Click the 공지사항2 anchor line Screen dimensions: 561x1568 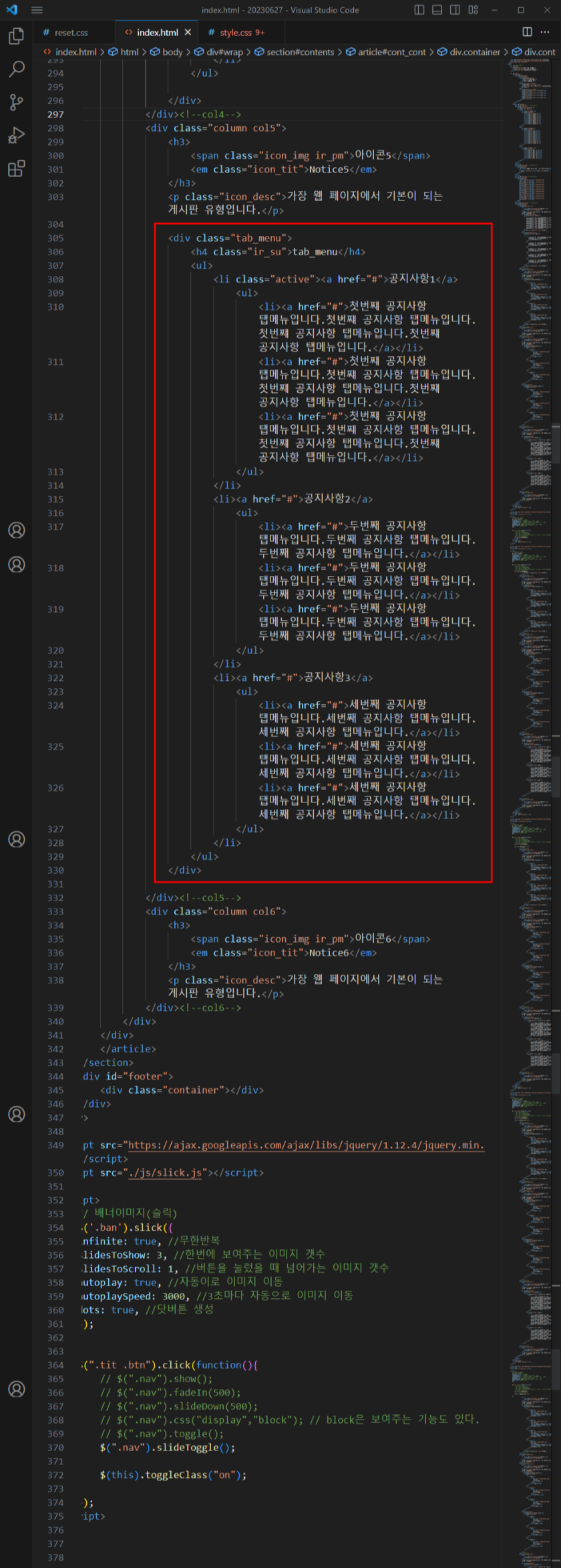pyautogui.click(x=293, y=499)
